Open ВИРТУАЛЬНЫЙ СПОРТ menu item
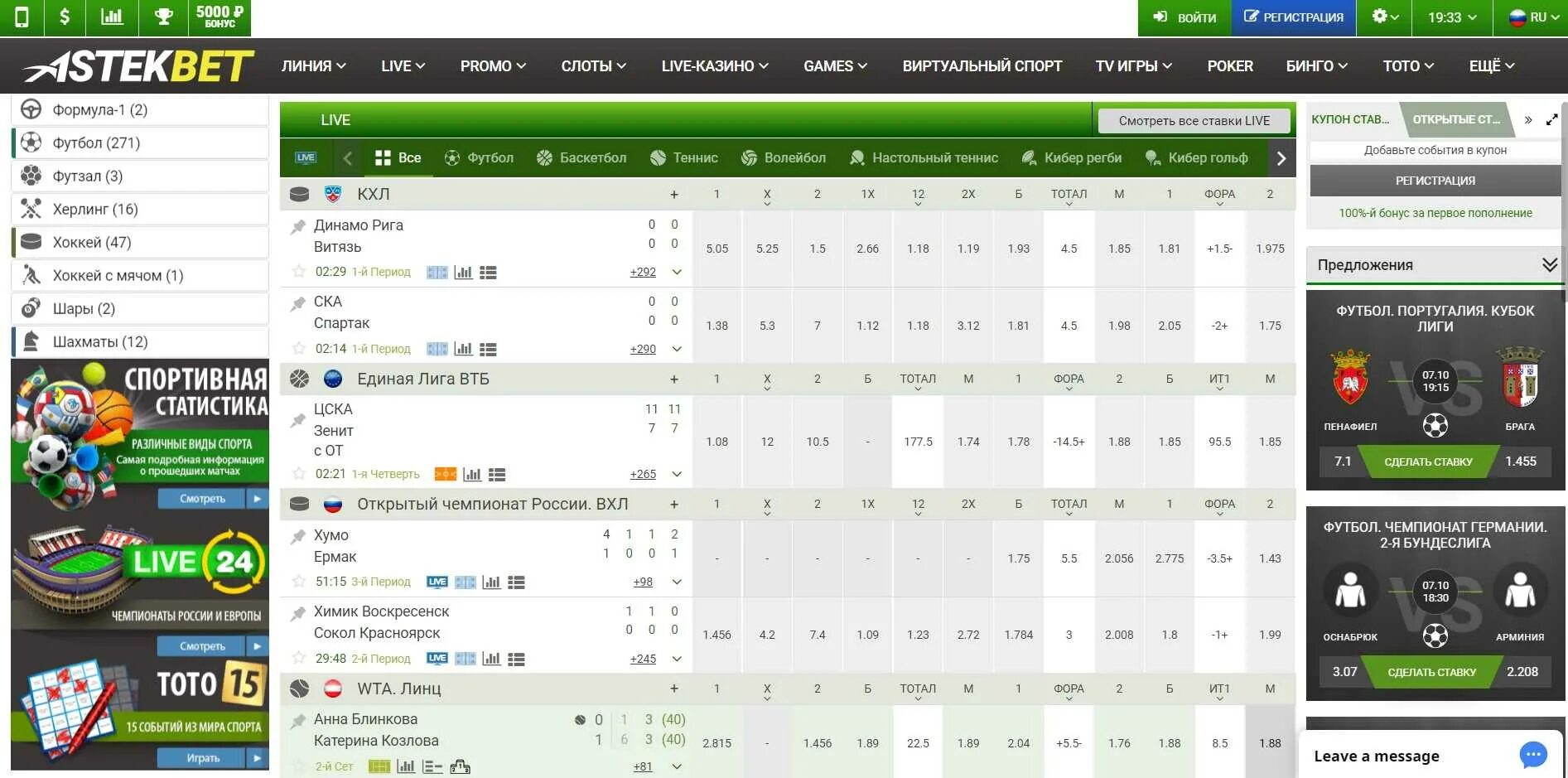The width and height of the screenshot is (1568, 778). pos(982,66)
